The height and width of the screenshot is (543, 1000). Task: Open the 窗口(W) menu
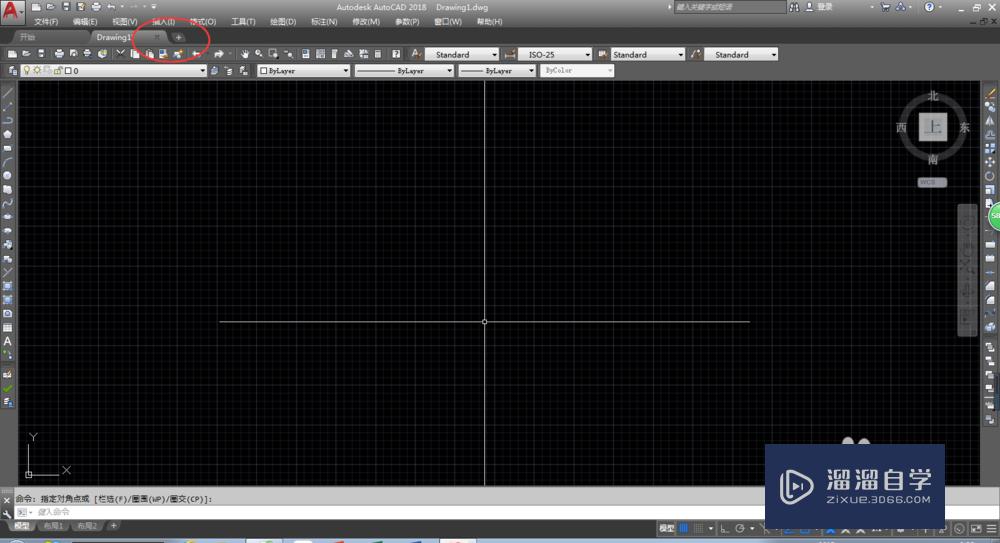[448, 22]
